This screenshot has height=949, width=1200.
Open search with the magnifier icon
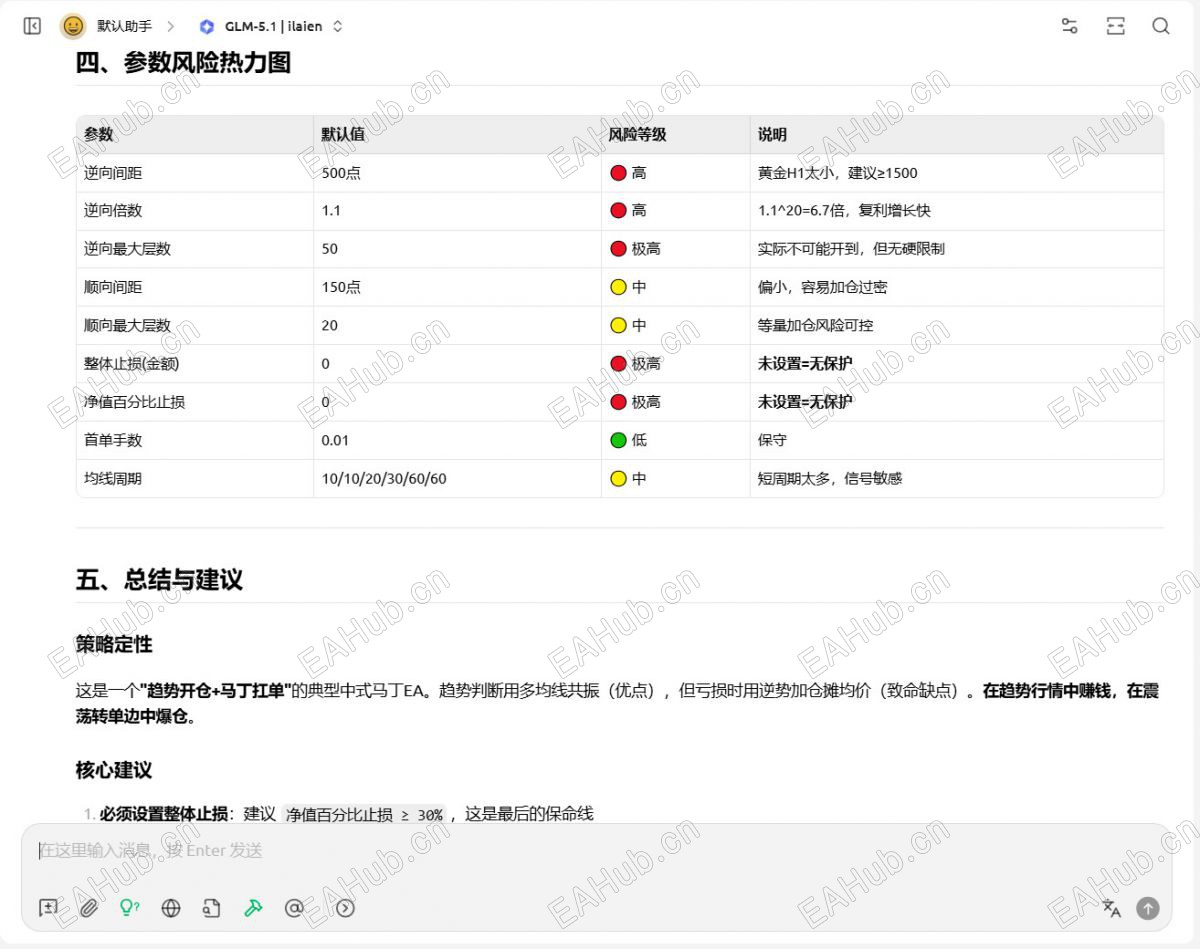(x=1161, y=26)
